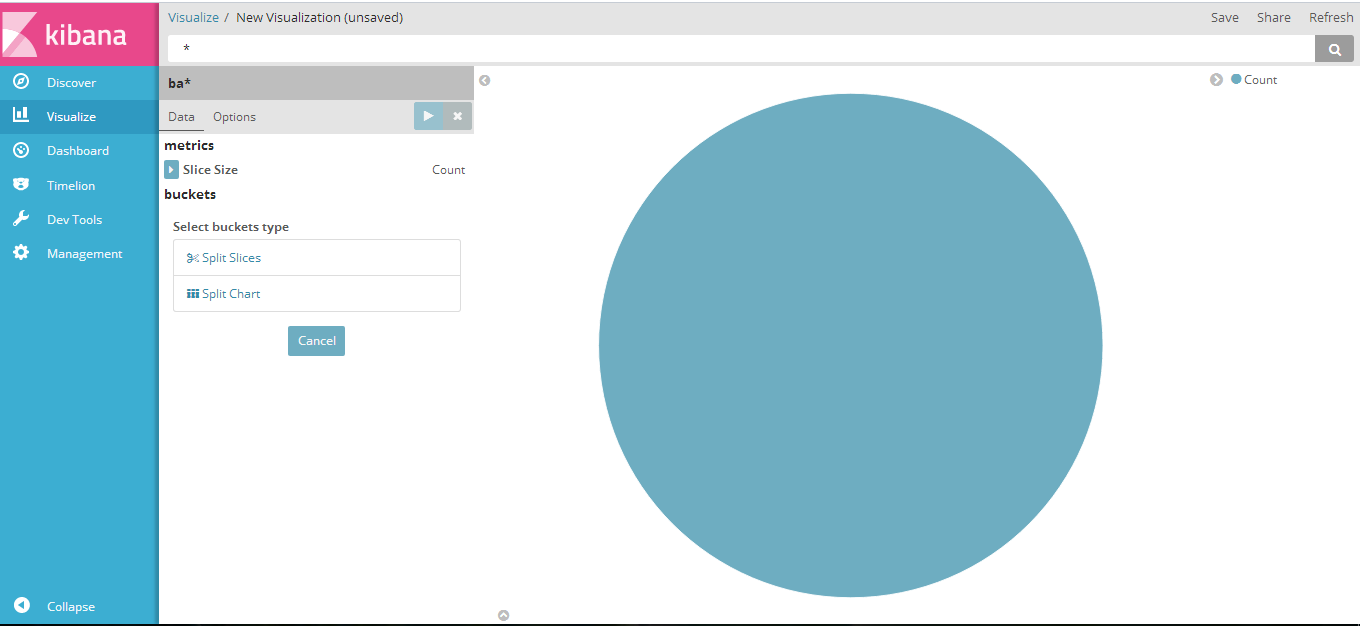Choose Split Chart bucket type
This screenshot has height=626, width=1360.
point(317,294)
